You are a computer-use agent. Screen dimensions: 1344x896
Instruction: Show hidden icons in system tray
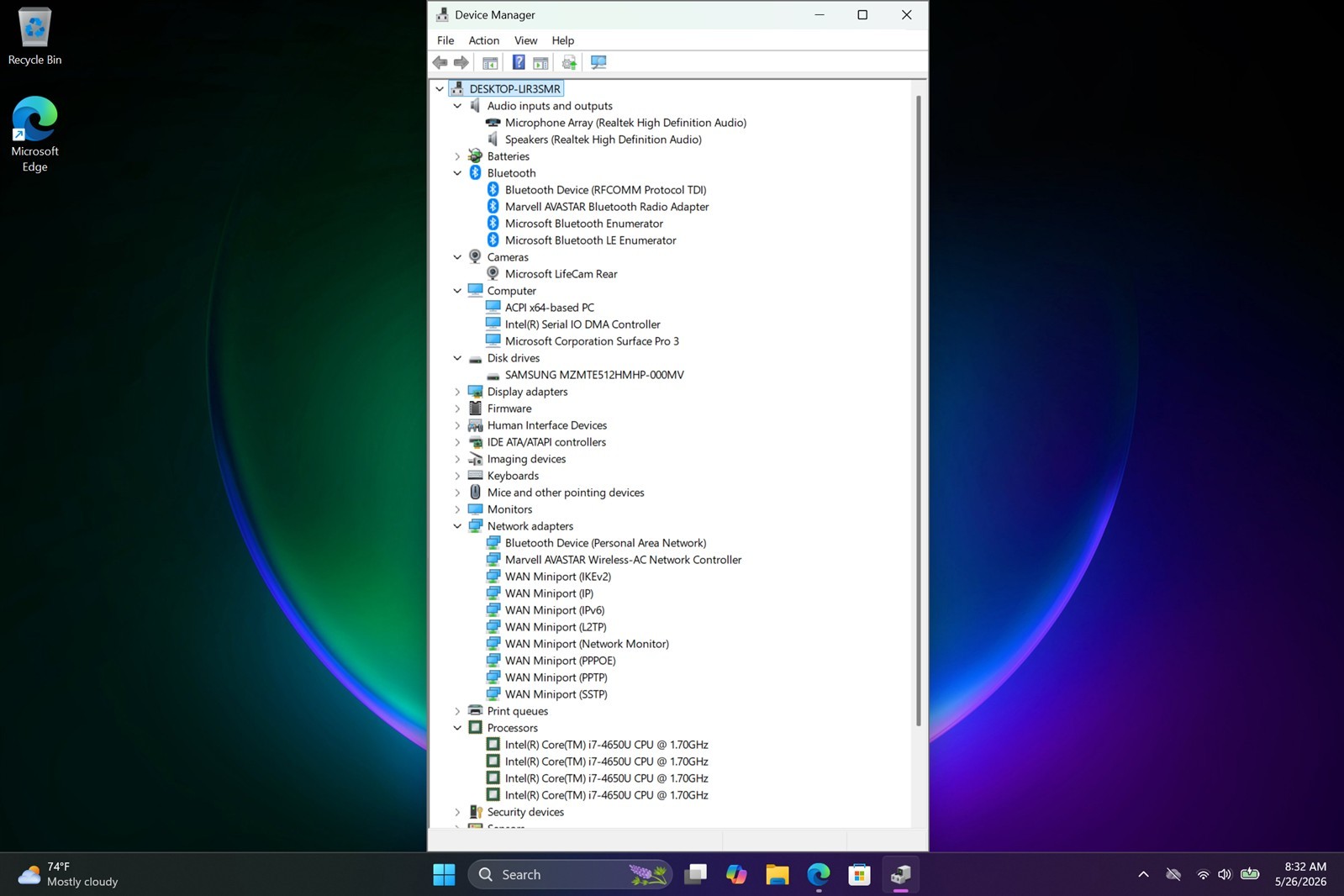[1143, 875]
